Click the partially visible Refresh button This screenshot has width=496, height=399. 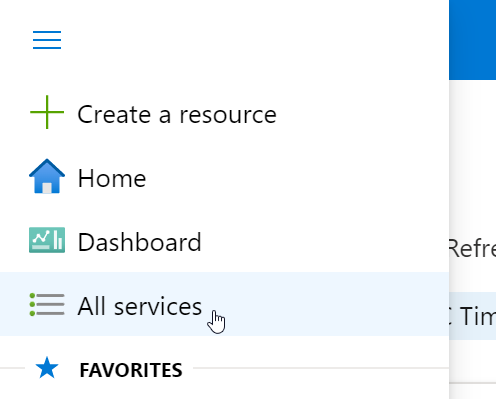point(472,248)
